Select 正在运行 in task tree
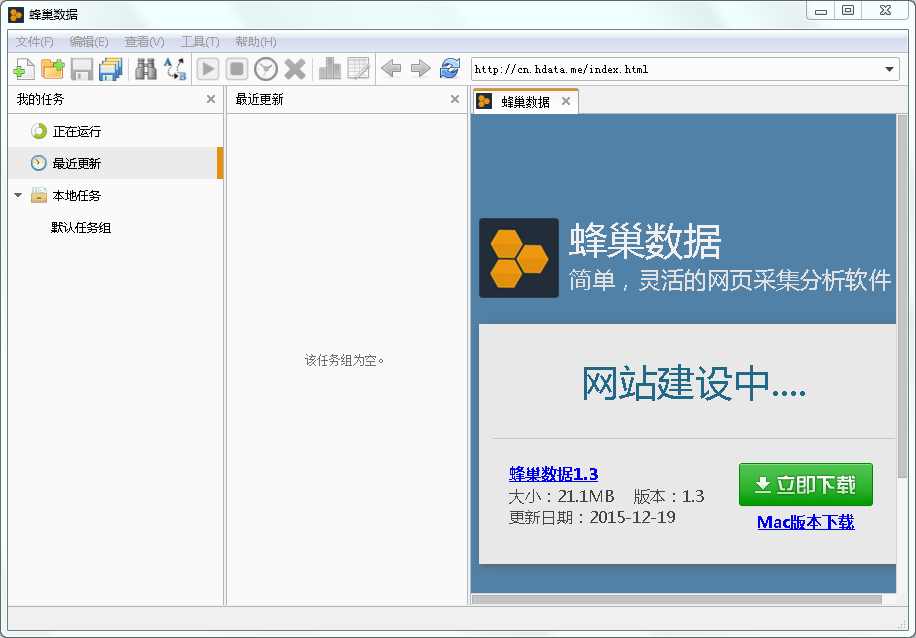 click(x=116, y=131)
